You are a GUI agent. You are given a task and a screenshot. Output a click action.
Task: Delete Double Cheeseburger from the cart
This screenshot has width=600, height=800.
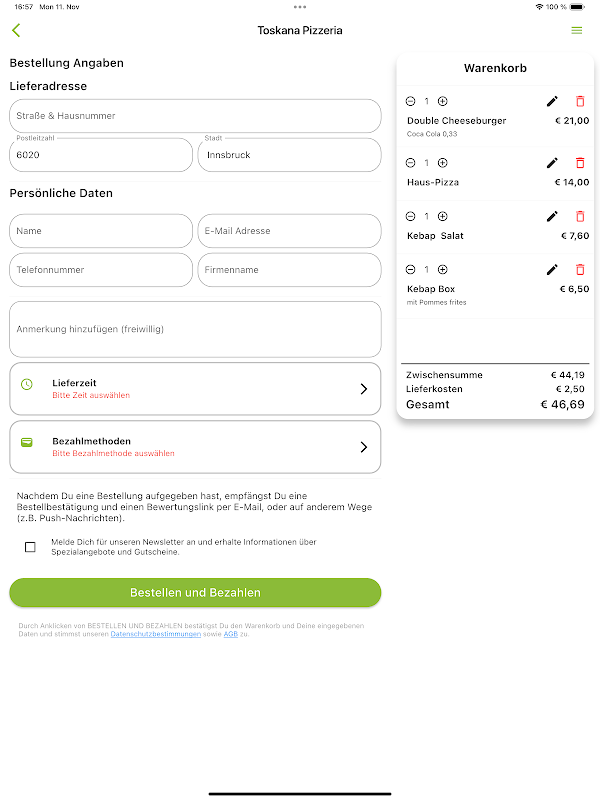pyautogui.click(x=580, y=101)
